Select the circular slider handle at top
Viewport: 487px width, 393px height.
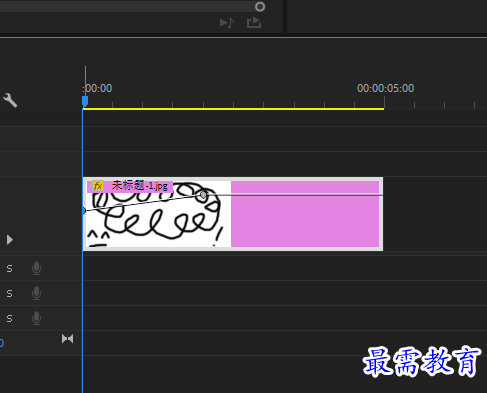tap(260, 7)
